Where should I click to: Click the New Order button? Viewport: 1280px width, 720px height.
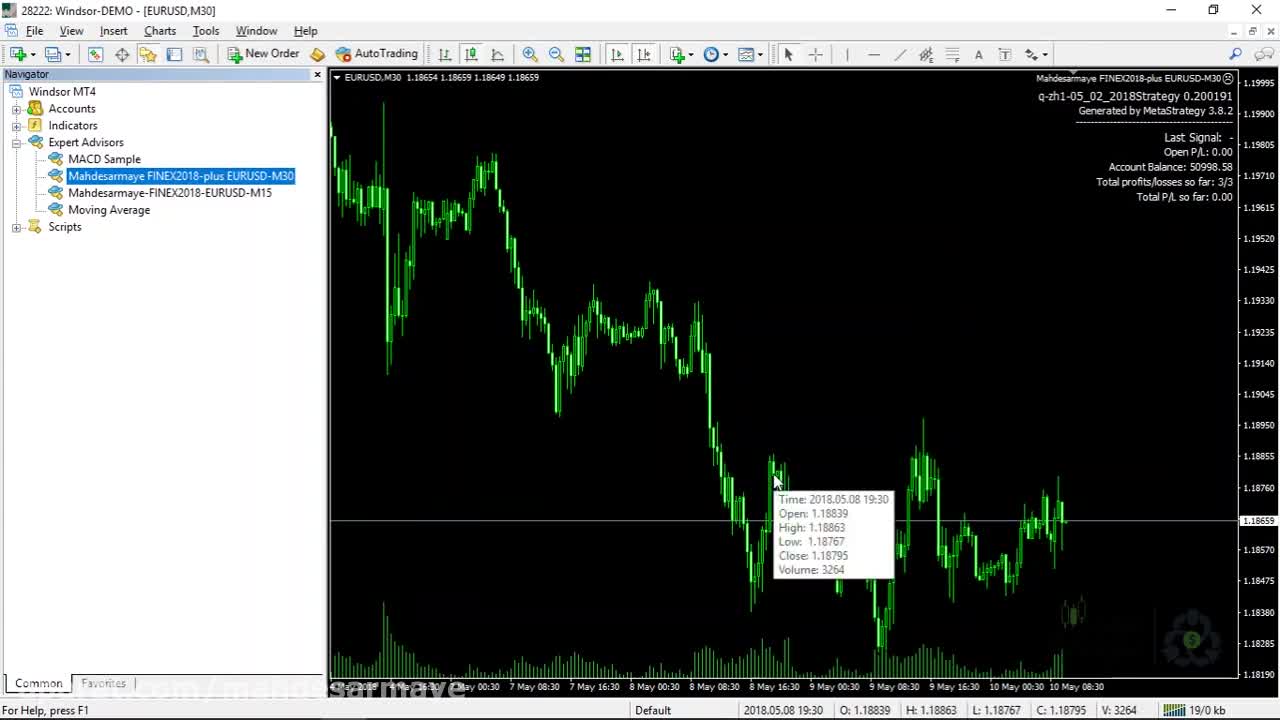point(263,54)
